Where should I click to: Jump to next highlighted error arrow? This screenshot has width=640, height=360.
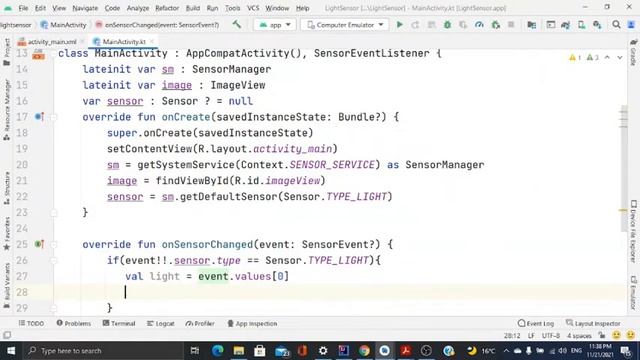(x=620, y=58)
